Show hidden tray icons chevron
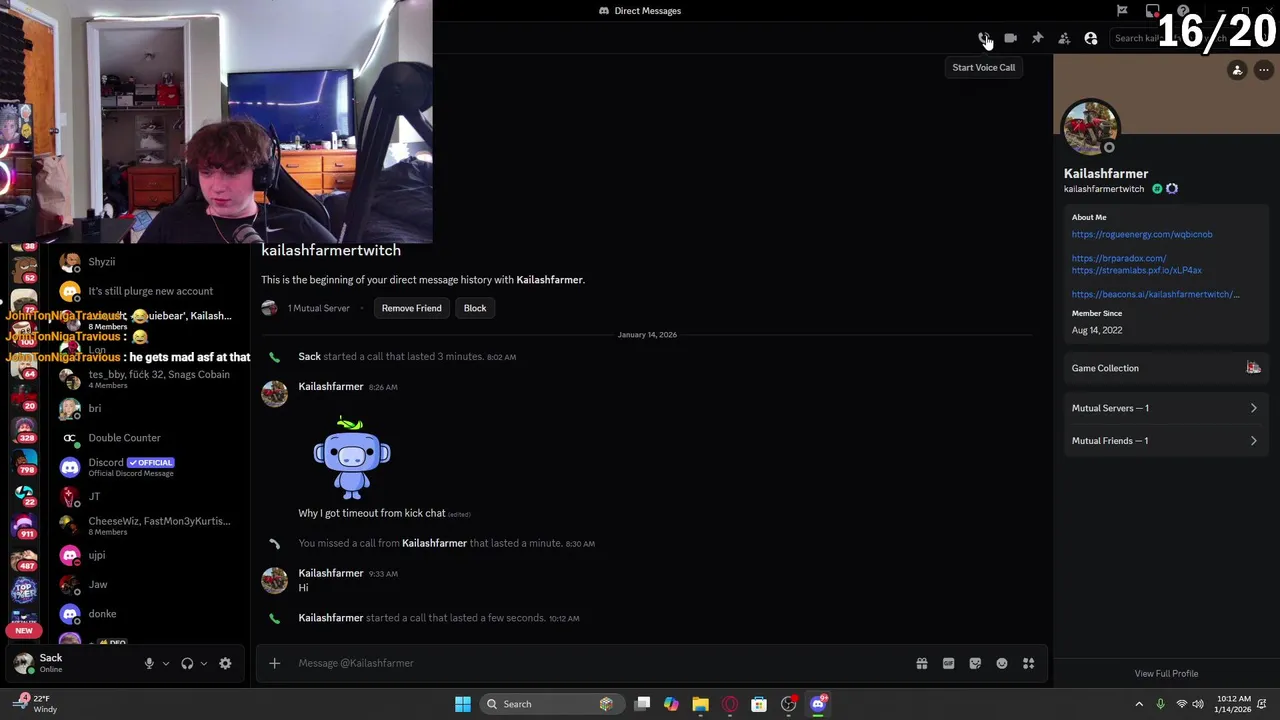The height and width of the screenshot is (720, 1280). (1138, 704)
